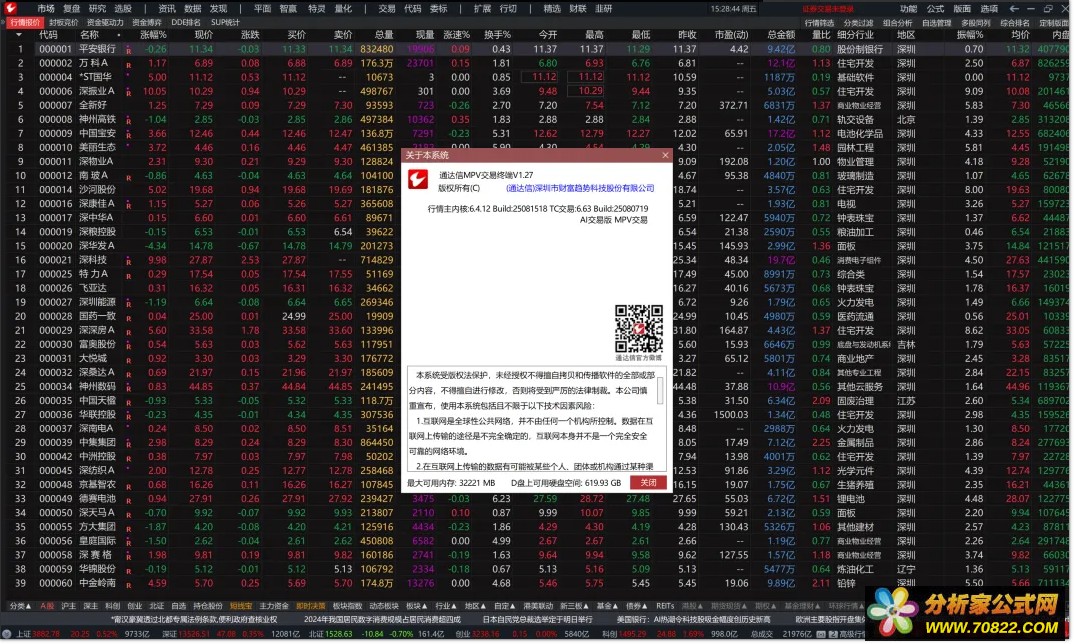Viewport: 1075px width, 644px height.
Task: Sort by the 总量 column header
Action: pyautogui.click(x=384, y=35)
